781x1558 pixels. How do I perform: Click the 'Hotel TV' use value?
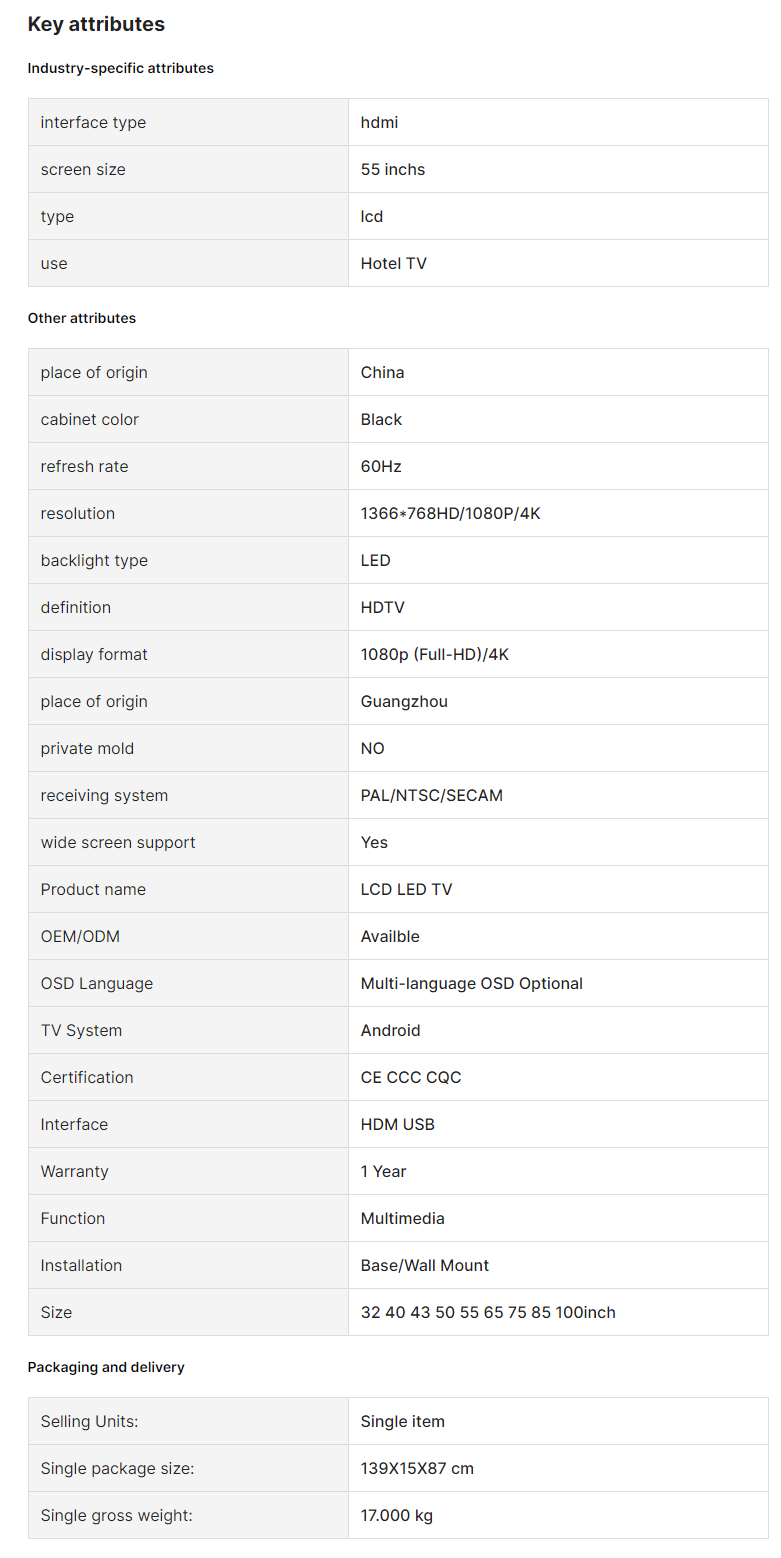pos(394,263)
